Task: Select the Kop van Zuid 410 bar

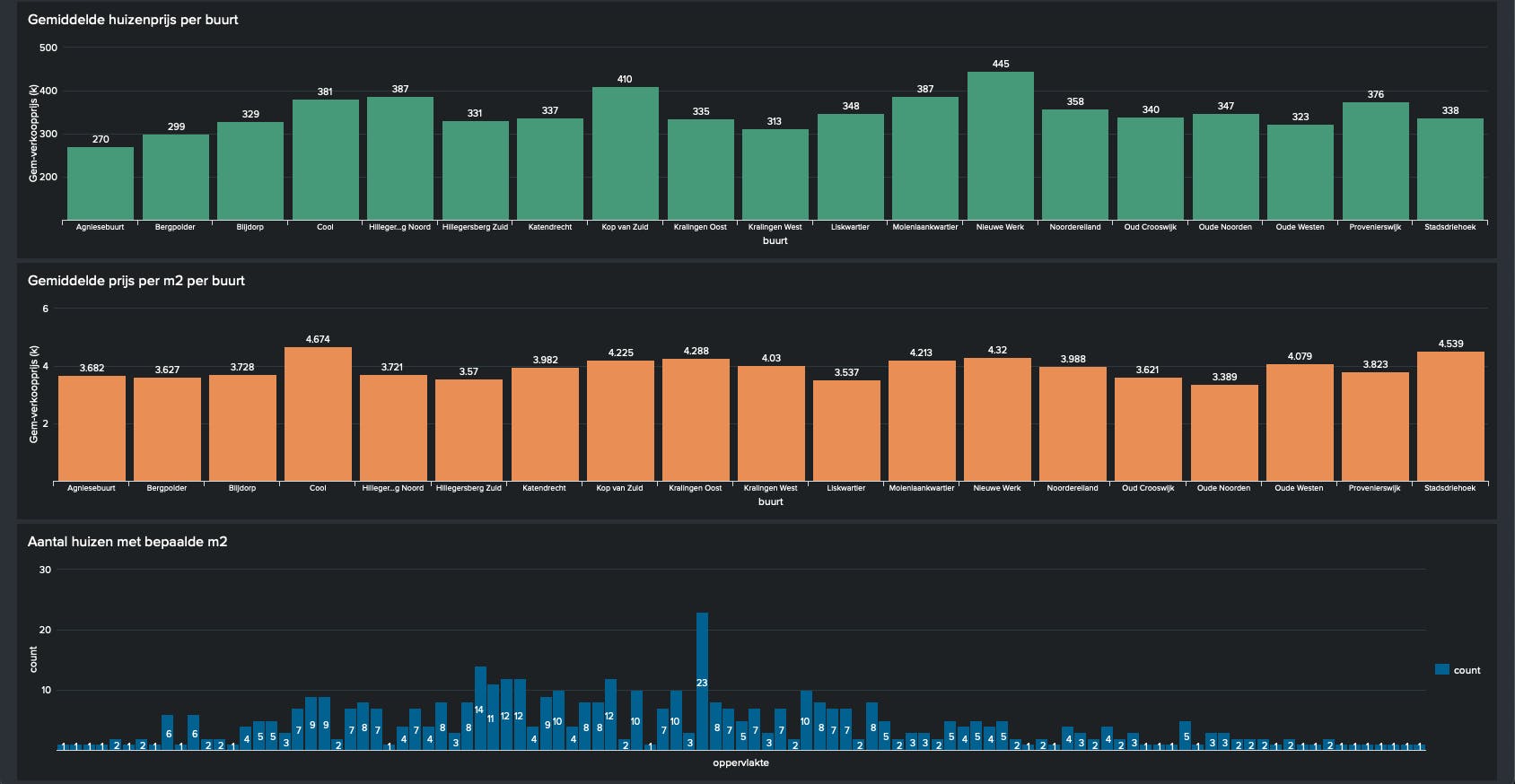Action: pos(626,153)
